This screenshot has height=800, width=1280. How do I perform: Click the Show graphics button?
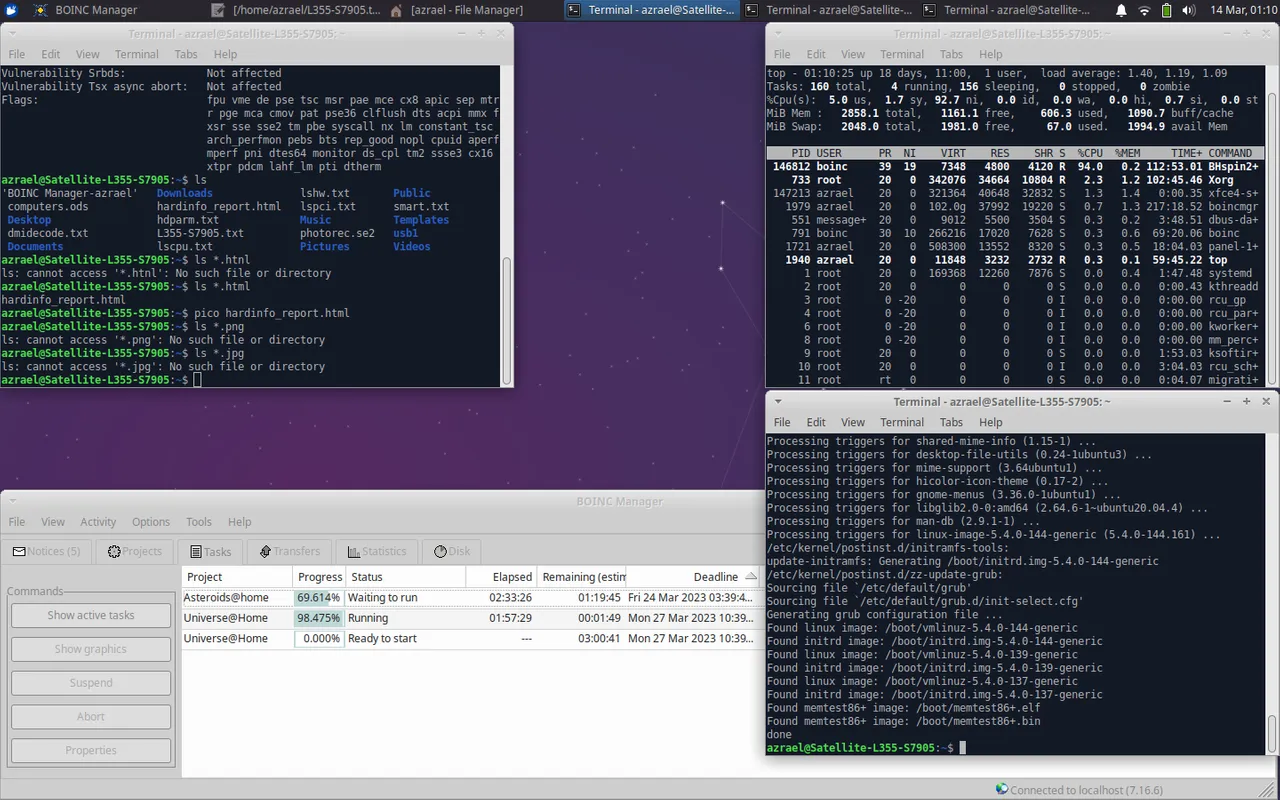click(x=91, y=649)
